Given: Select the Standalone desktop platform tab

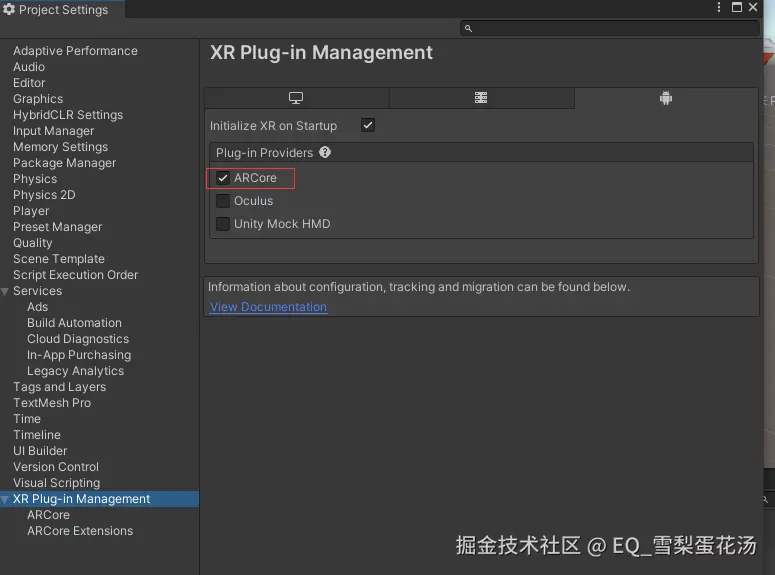Looking at the screenshot, I should coord(297,98).
